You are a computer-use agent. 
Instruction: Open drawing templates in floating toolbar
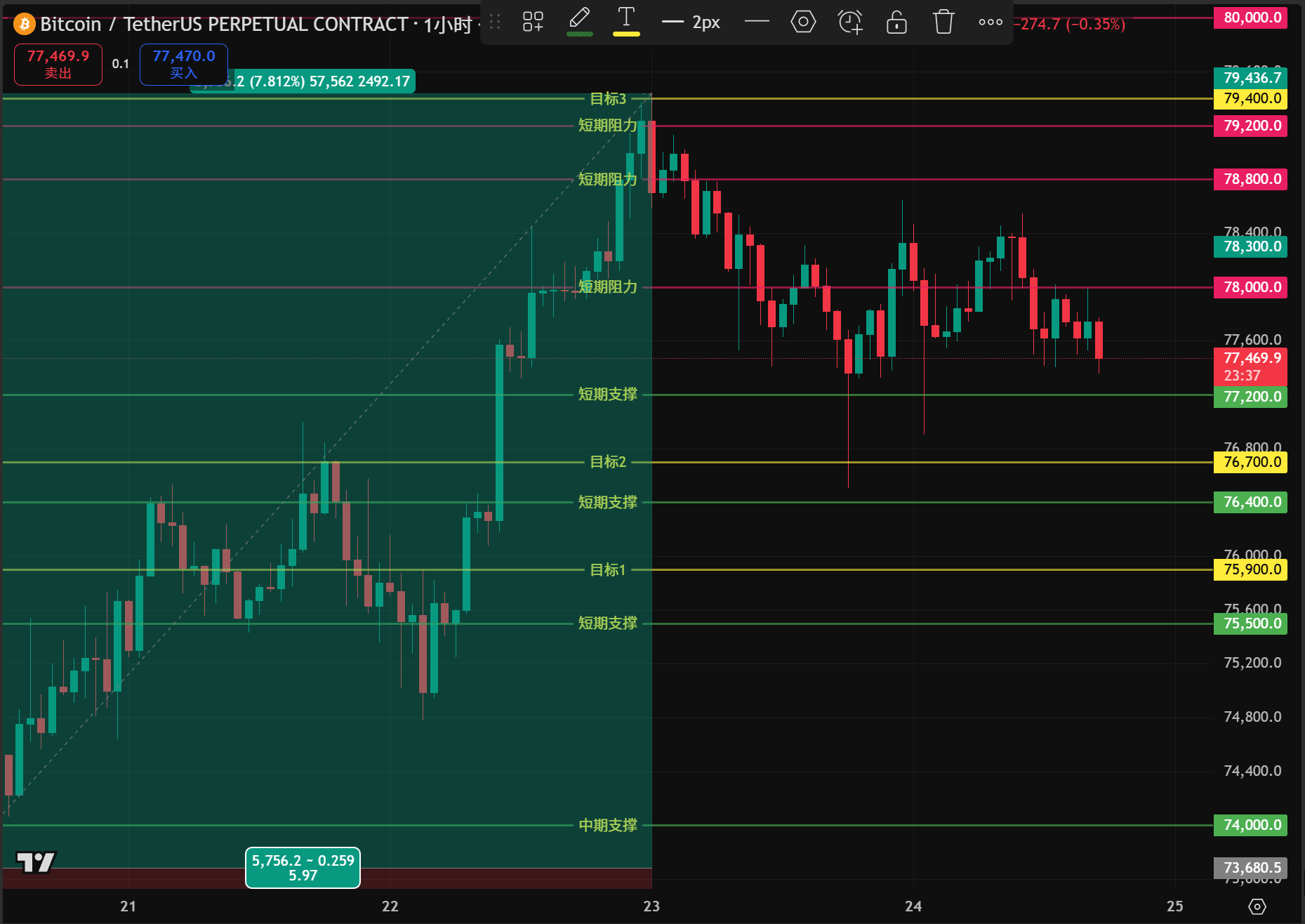[533, 22]
